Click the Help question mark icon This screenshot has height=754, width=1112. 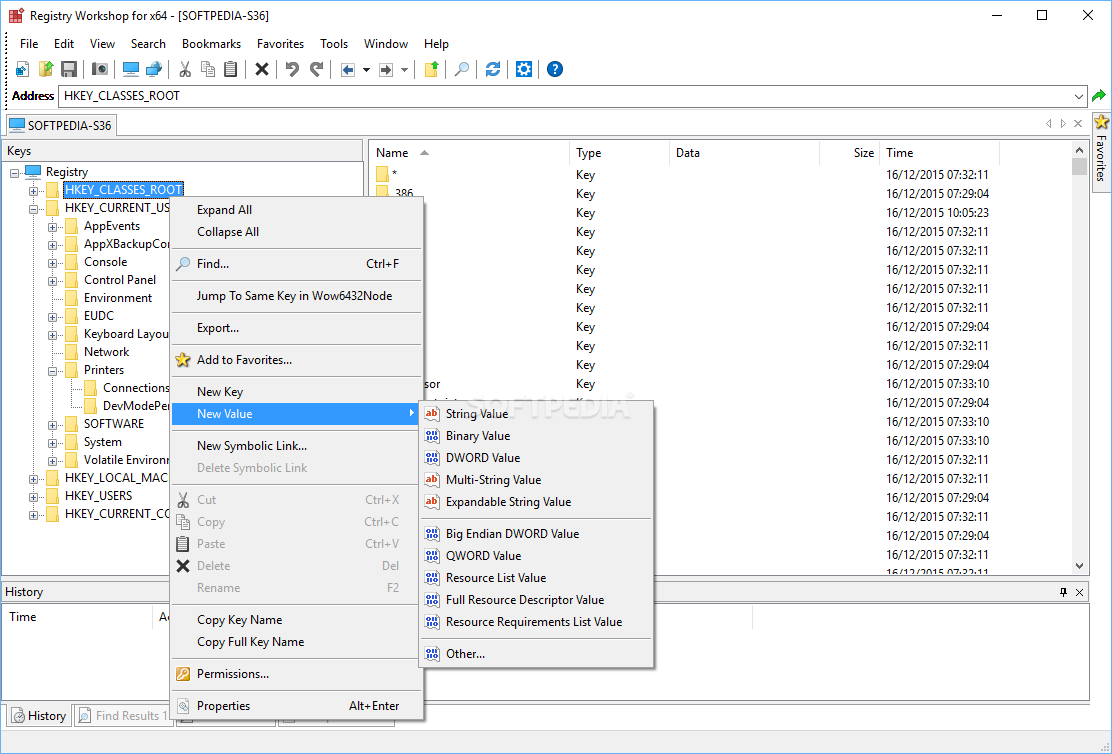click(555, 69)
